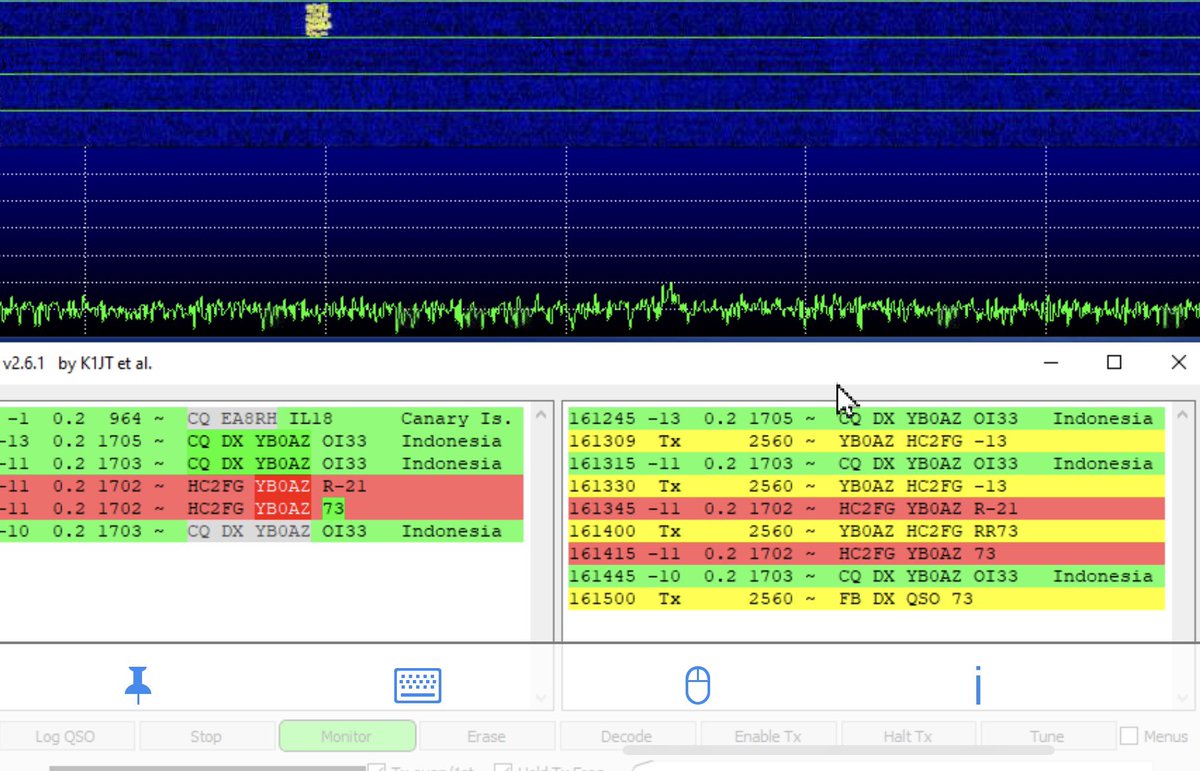The height and width of the screenshot is (771, 1200).
Task: Click the Decode button
Action: pyautogui.click(x=627, y=736)
